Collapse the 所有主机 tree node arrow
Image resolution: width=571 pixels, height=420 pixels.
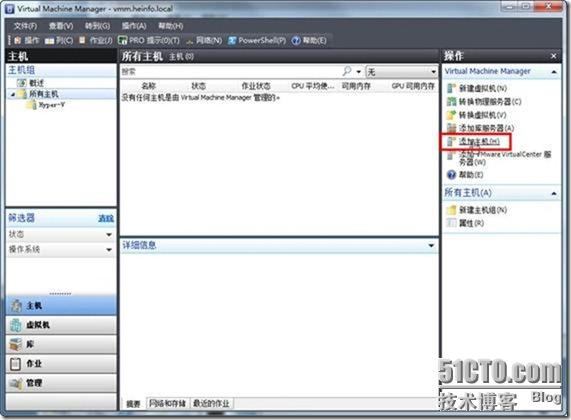click(x=13, y=94)
